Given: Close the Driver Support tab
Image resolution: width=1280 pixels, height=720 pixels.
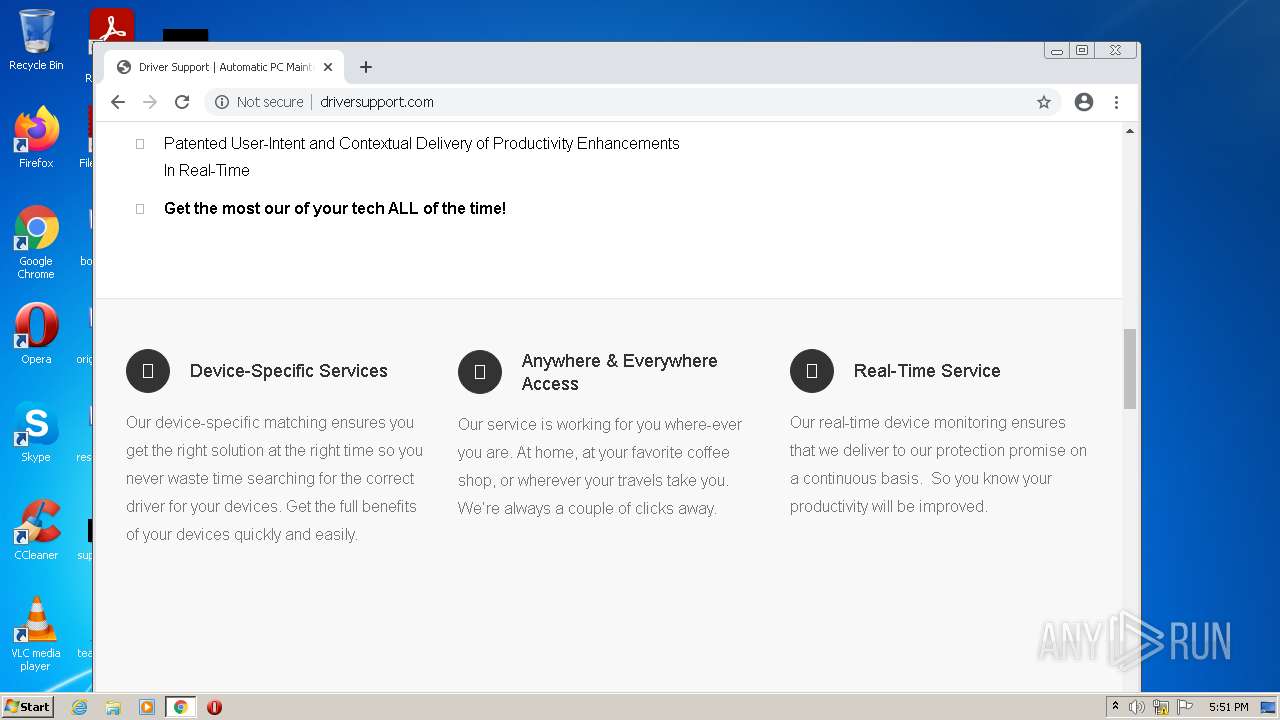Looking at the screenshot, I should [x=328, y=67].
